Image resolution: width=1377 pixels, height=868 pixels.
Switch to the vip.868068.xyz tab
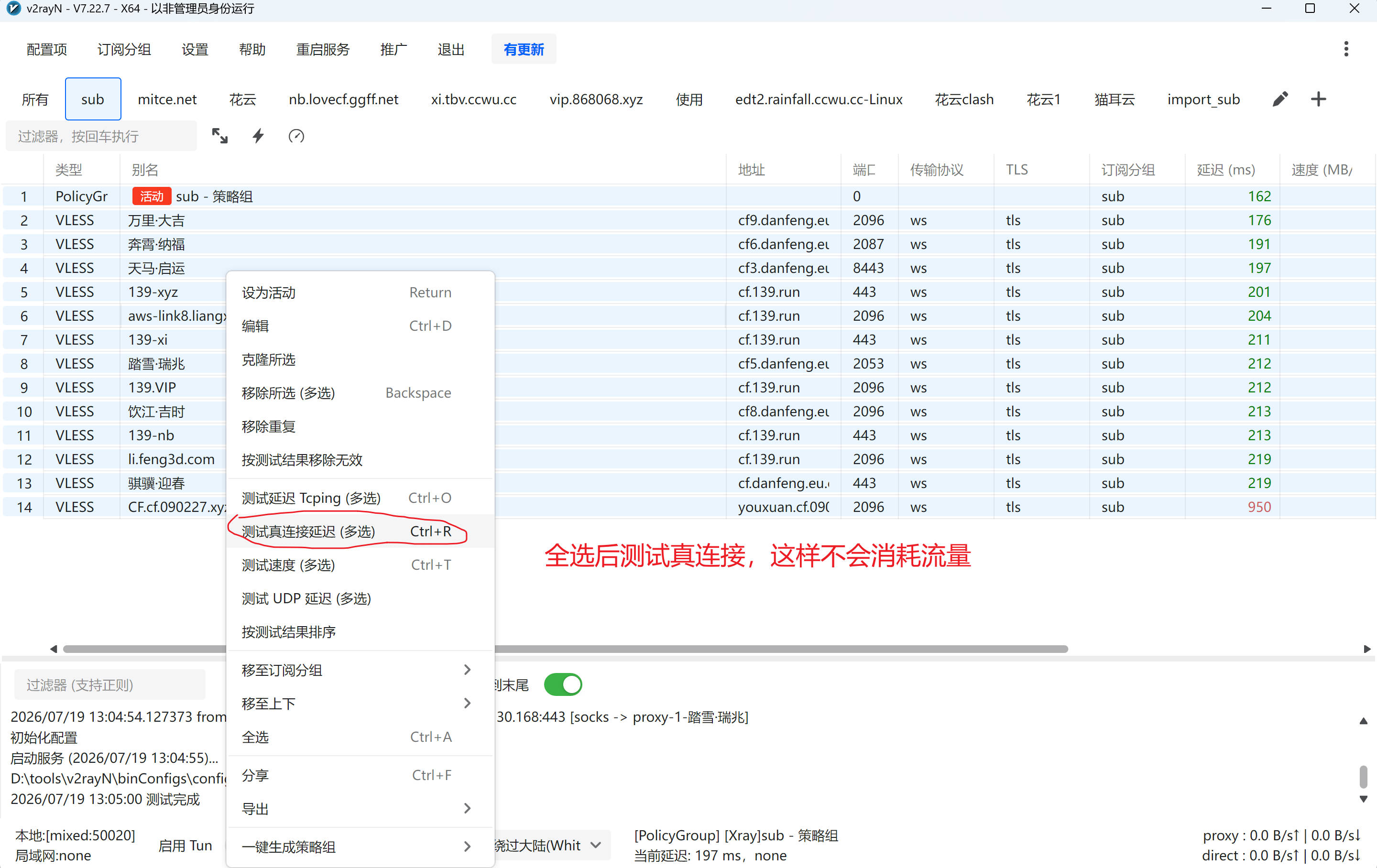coord(596,99)
